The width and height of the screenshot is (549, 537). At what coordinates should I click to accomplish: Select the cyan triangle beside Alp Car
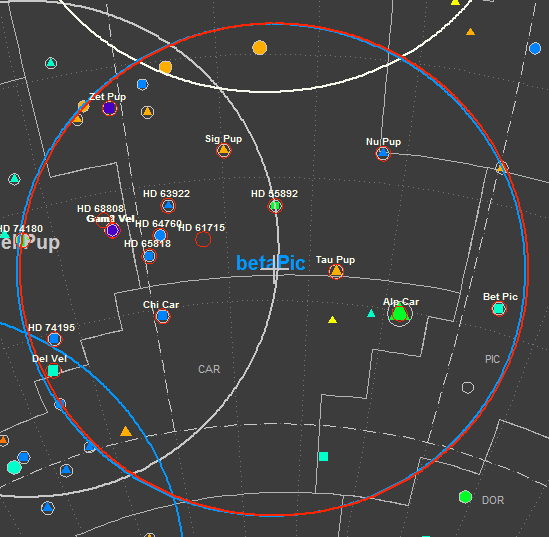click(x=371, y=313)
